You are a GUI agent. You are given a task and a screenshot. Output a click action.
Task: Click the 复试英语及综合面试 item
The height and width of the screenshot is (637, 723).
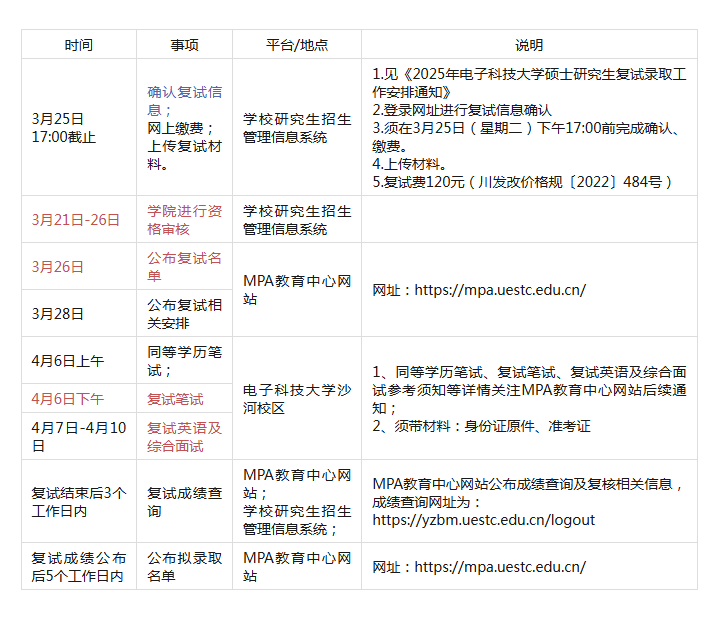point(184,436)
